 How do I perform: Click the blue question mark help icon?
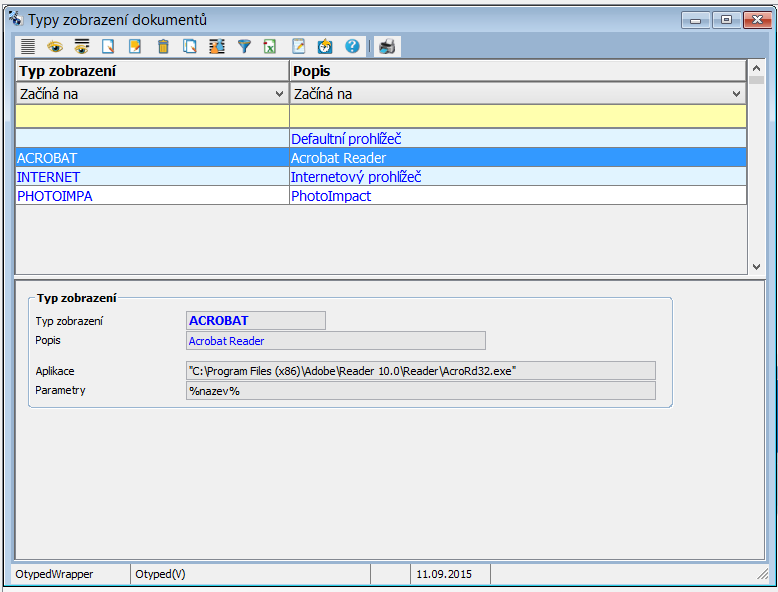tap(352, 46)
